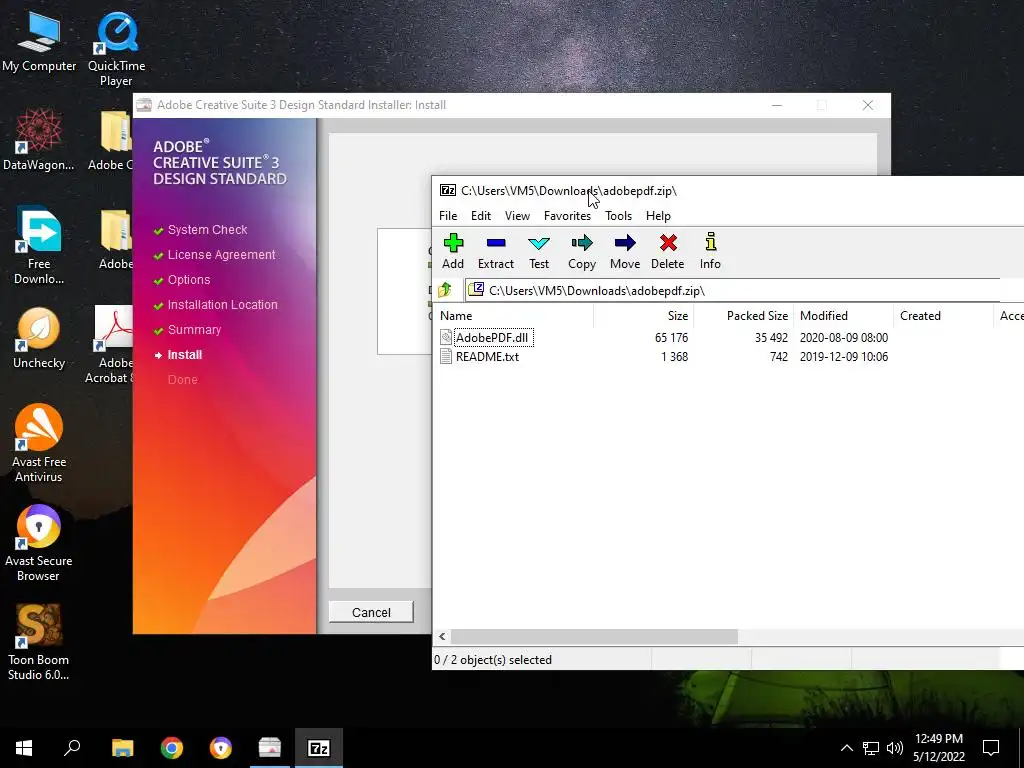The image size is (1024, 768).
Task: Close the Adobe Creative Suite installer window
Action: point(867,105)
